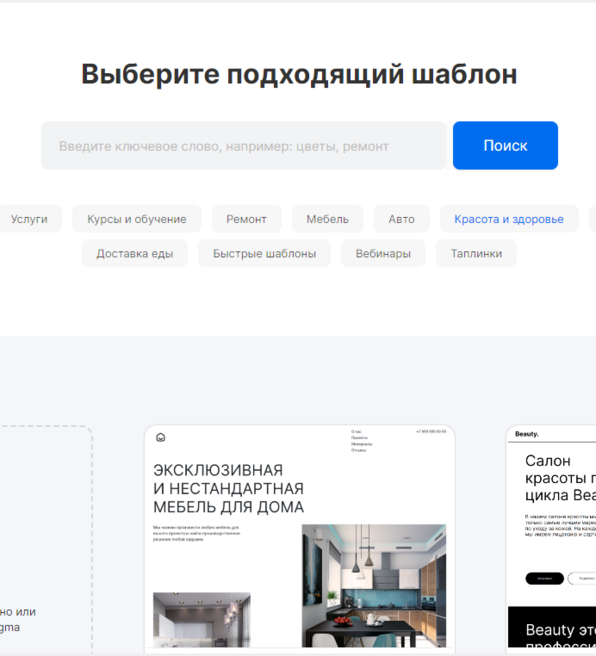Show Быстрые шаблоны templates
This screenshot has height=656, width=596.
(x=264, y=253)
